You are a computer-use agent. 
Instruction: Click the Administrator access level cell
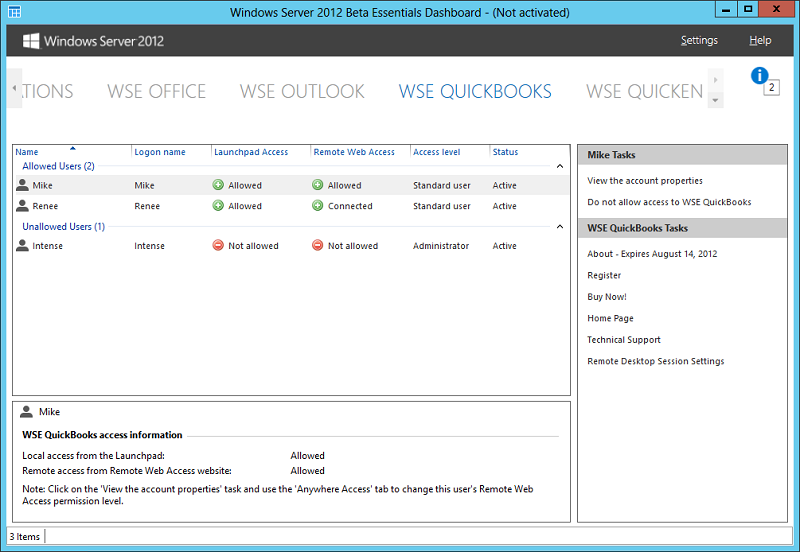click(x=441, y=246)
